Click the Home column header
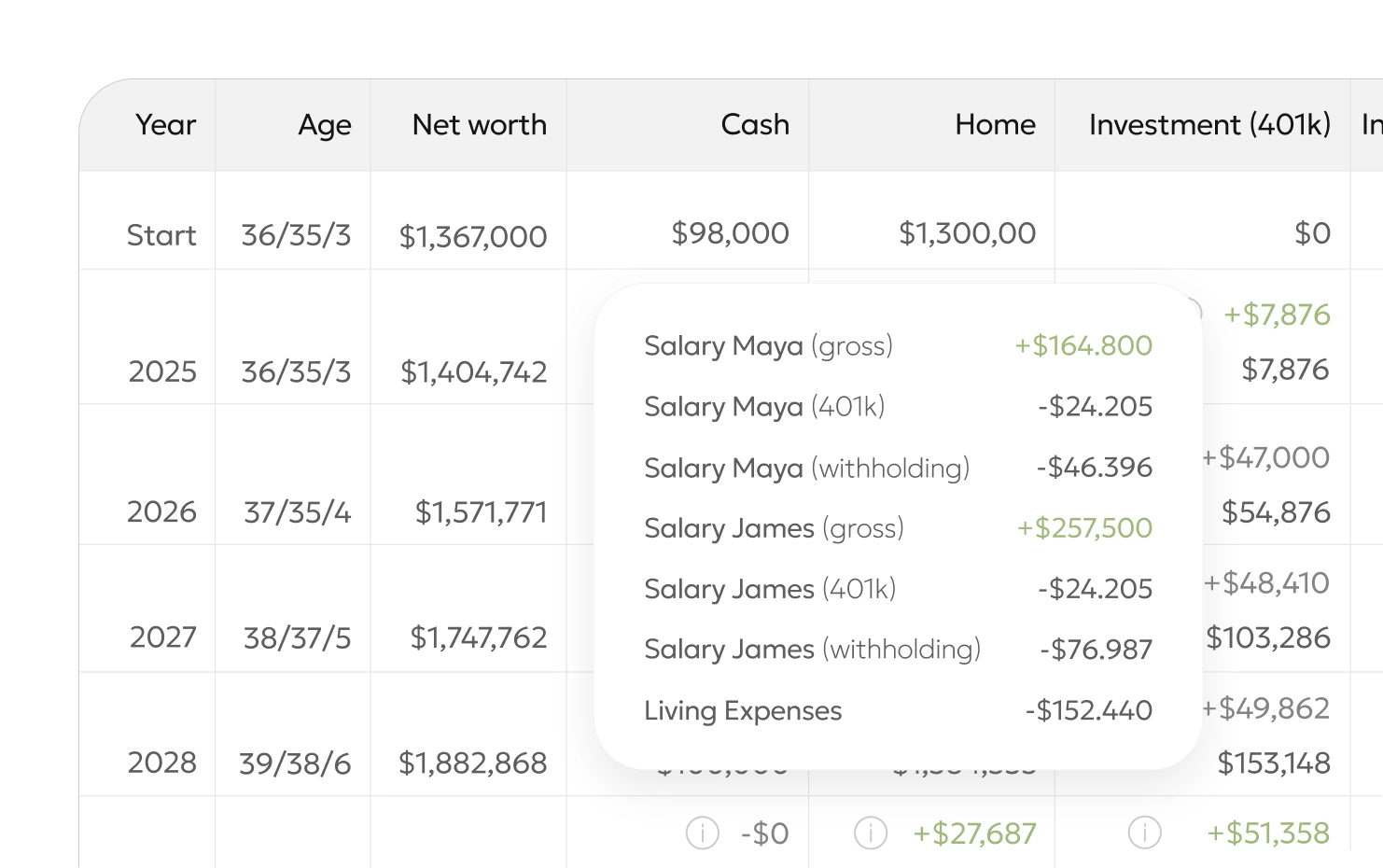The height and width of the screenshot is (868, 1383). 994,125
